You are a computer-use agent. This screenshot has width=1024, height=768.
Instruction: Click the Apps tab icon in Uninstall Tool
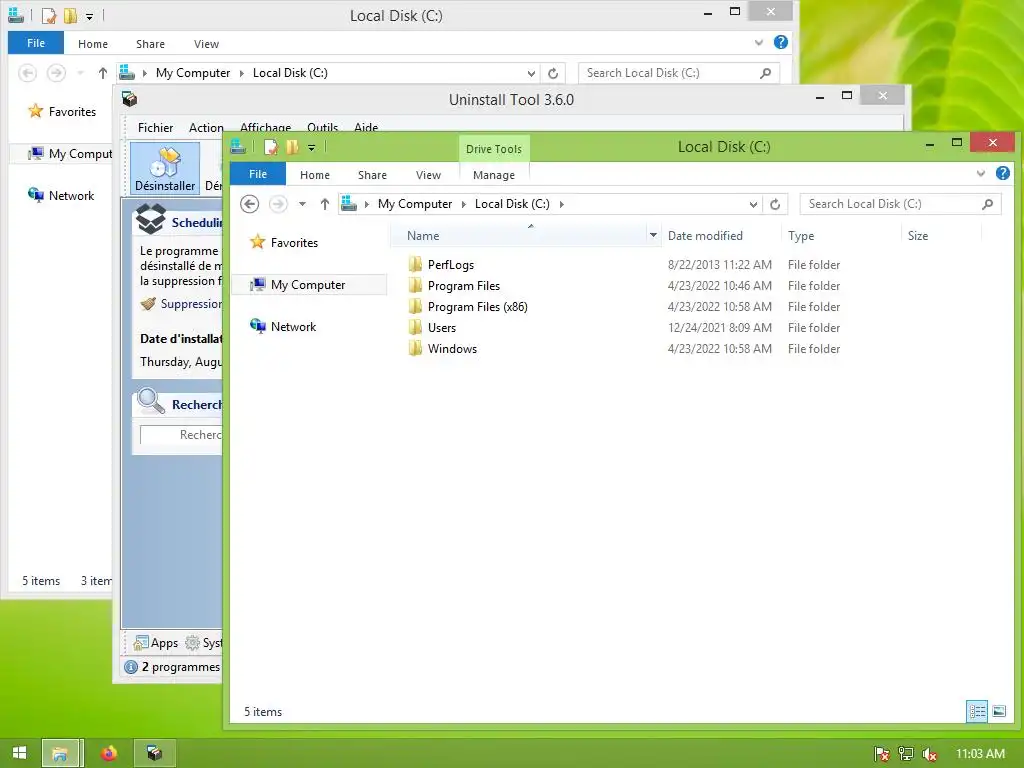(140, 643)
